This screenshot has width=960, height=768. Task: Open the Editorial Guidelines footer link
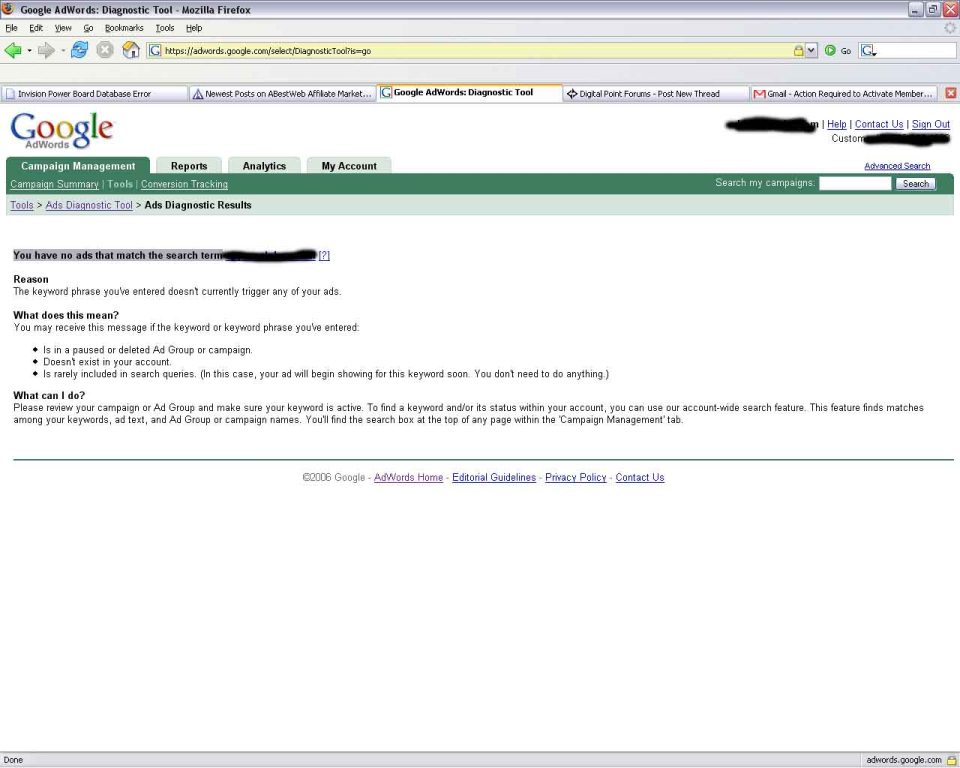pyautogui.click(x=494, y=478)
